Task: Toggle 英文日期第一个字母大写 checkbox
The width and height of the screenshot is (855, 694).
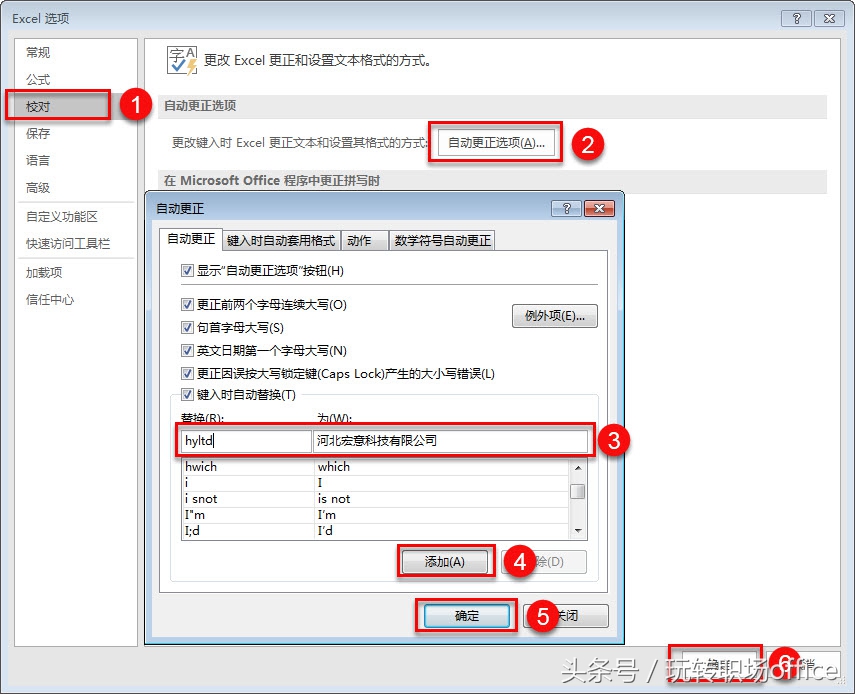Action: pos(187,350)
